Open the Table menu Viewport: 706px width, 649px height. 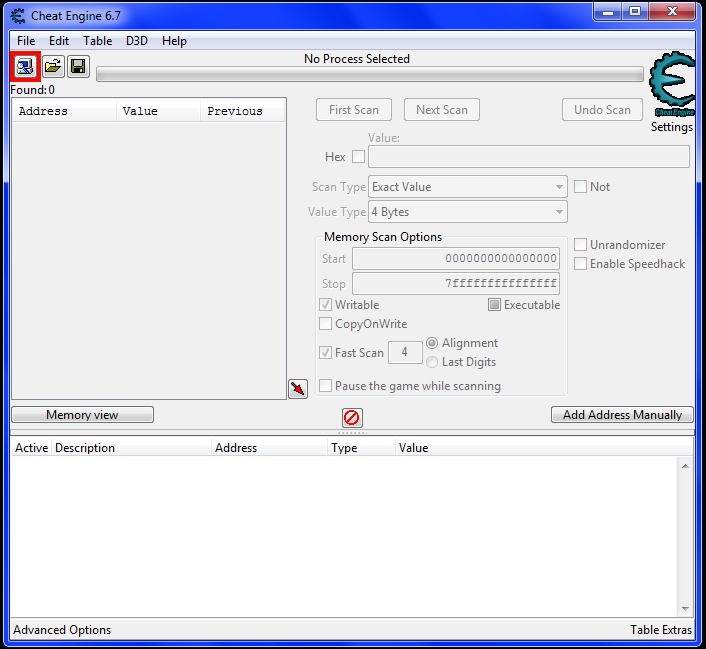coord(97,41)
